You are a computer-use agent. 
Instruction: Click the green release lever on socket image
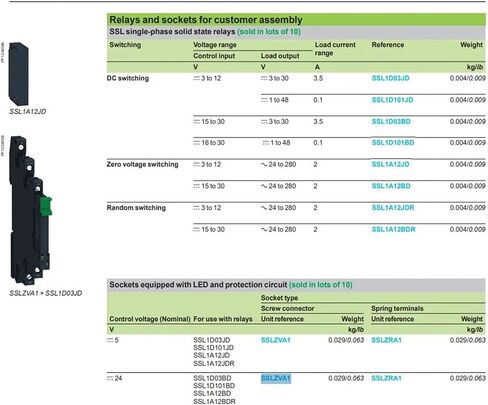tap(46, 206)
